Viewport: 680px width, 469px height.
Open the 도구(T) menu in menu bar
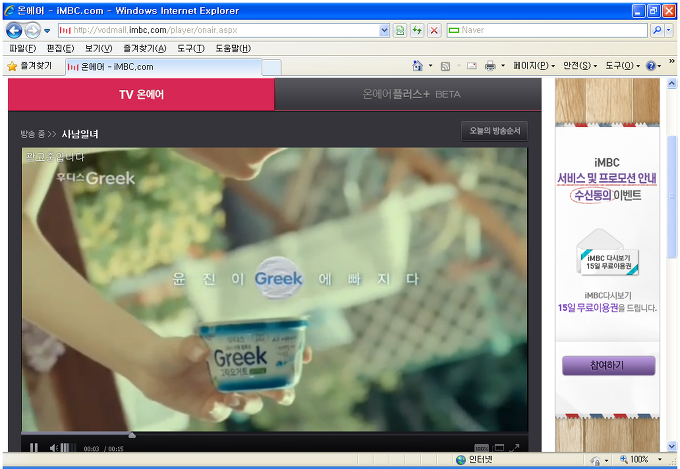pos(191,48)
